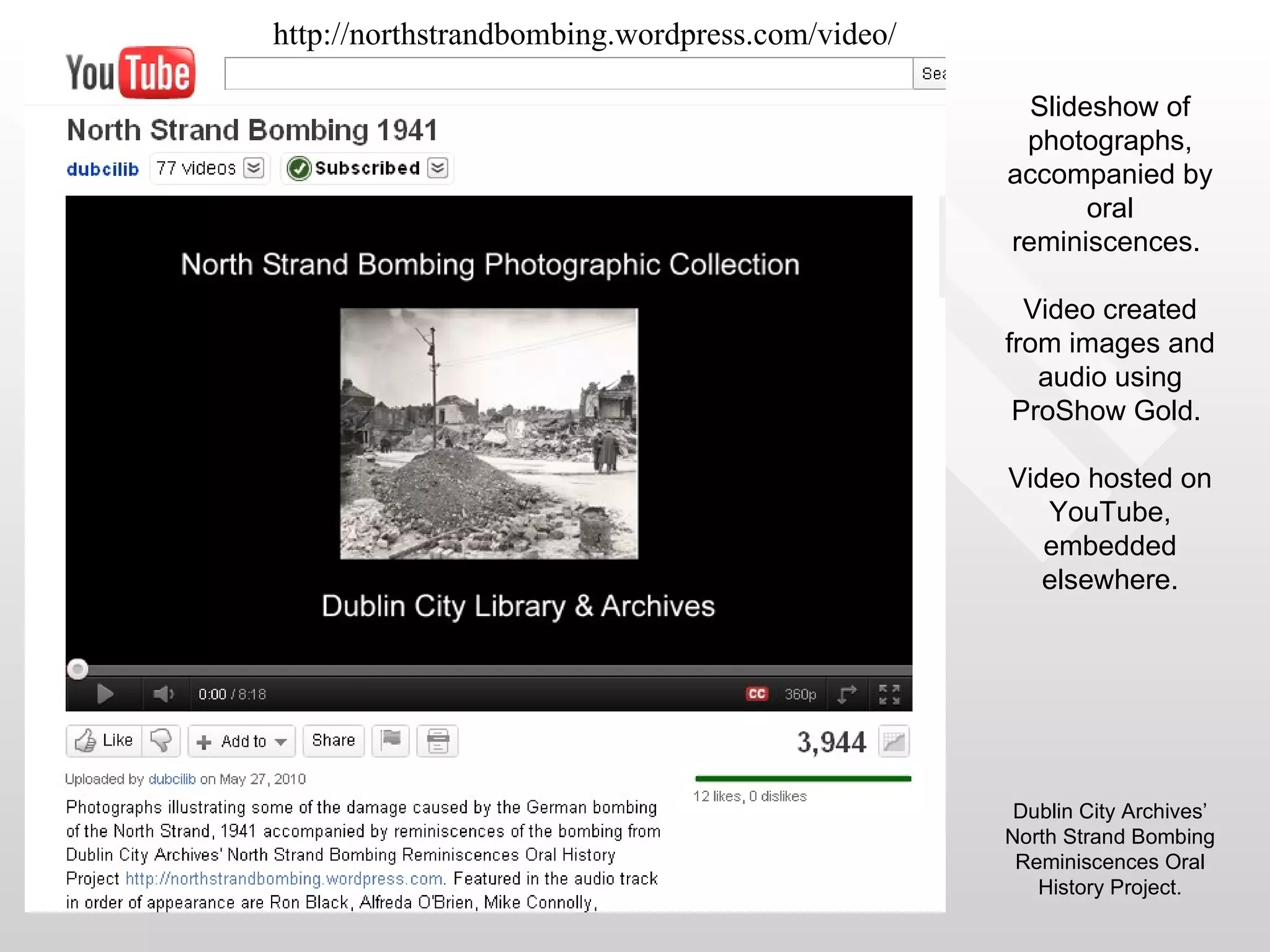Open the Add to dropdown

(242, 741)
